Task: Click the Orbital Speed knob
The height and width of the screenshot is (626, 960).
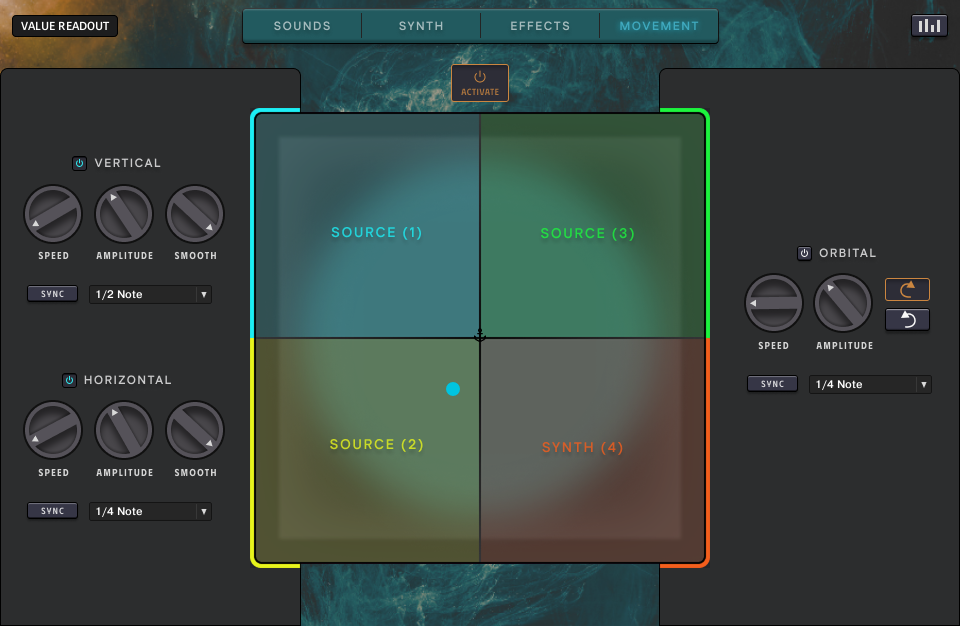Action: (773, 303)
